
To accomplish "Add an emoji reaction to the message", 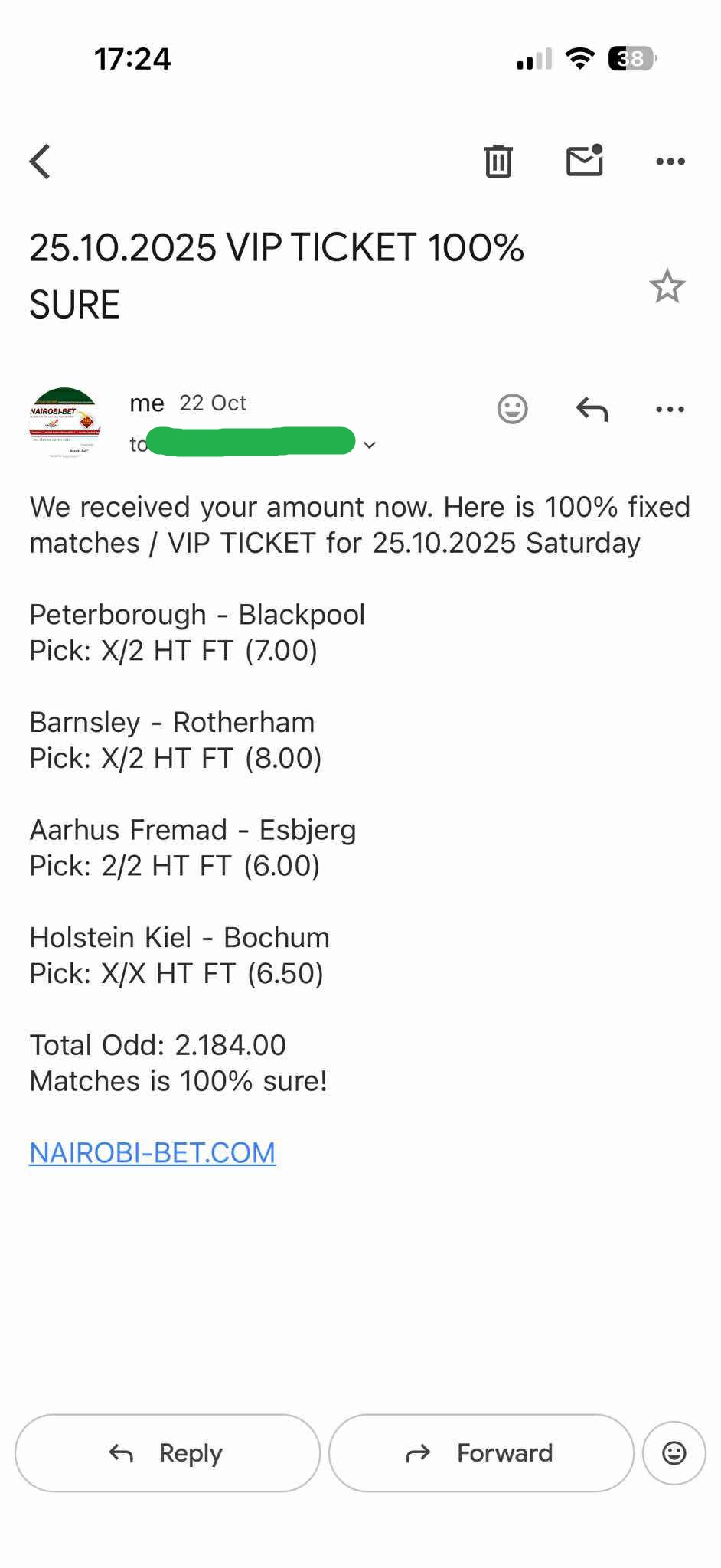I will (x=512, y=409).
